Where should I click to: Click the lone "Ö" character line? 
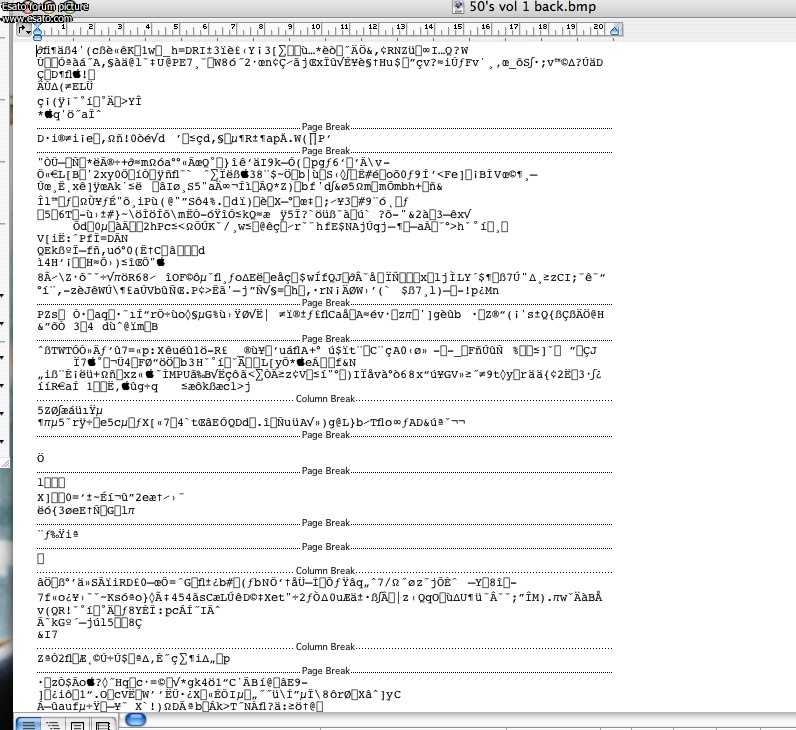tap(41, 458)
